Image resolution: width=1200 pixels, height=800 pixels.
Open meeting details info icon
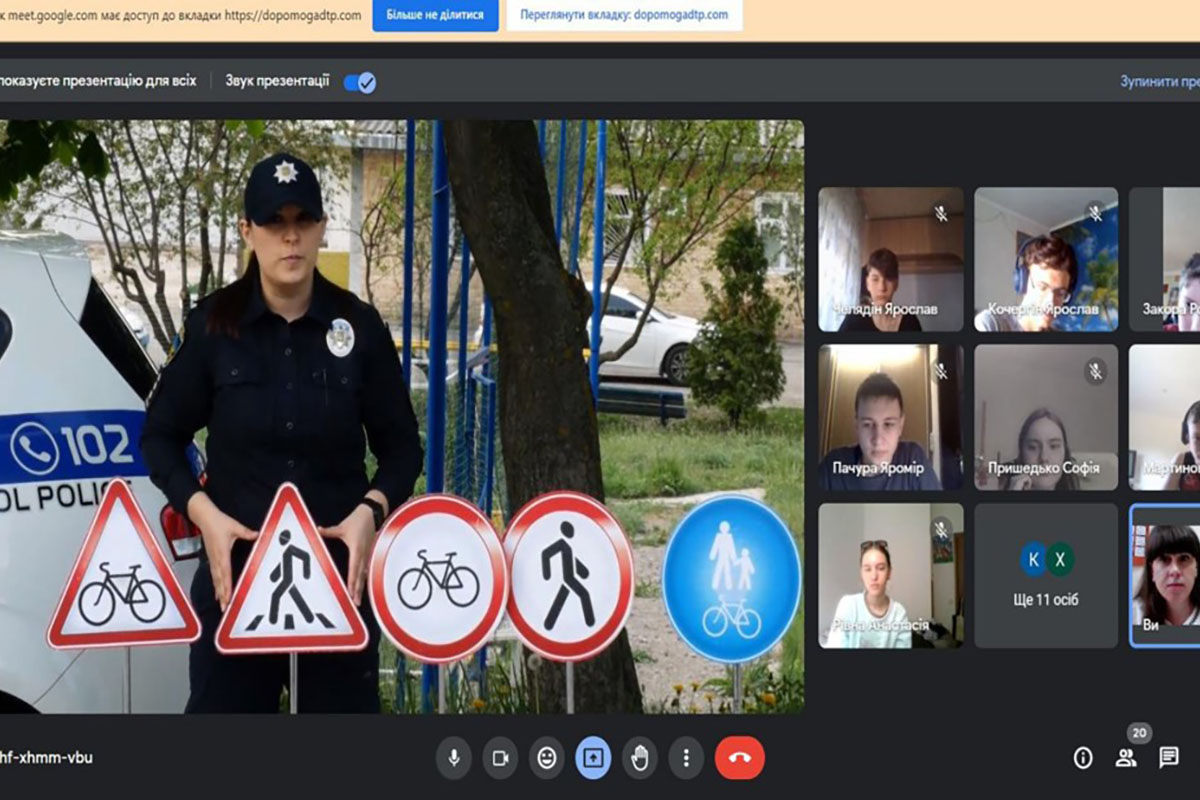1083,758
